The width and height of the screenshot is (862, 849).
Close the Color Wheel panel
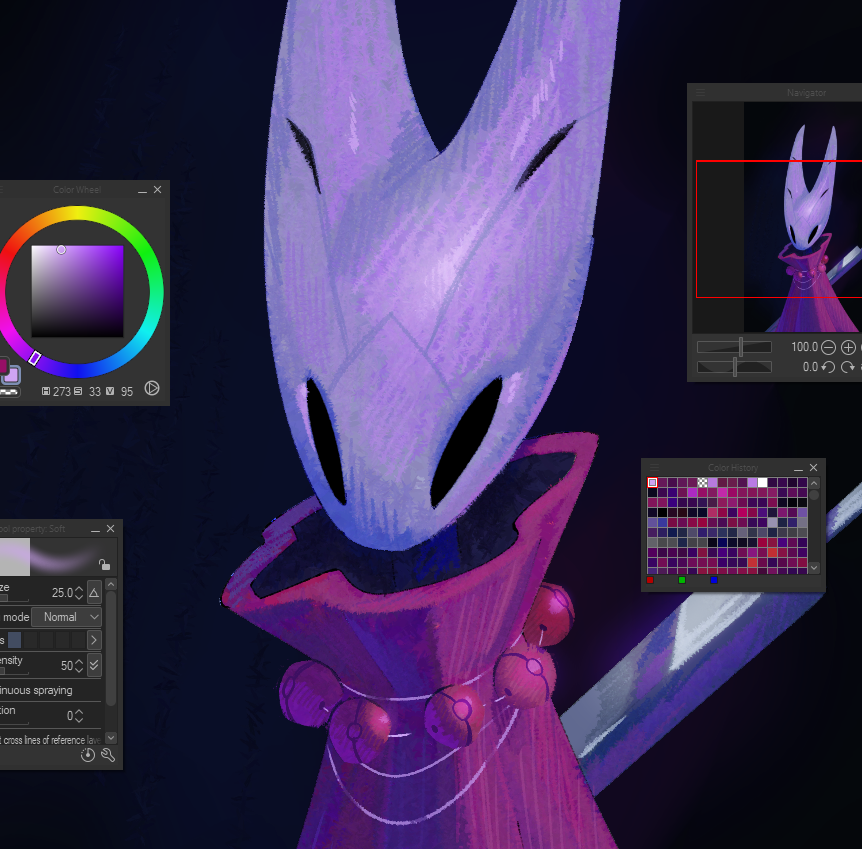click(x=158, y=189)
